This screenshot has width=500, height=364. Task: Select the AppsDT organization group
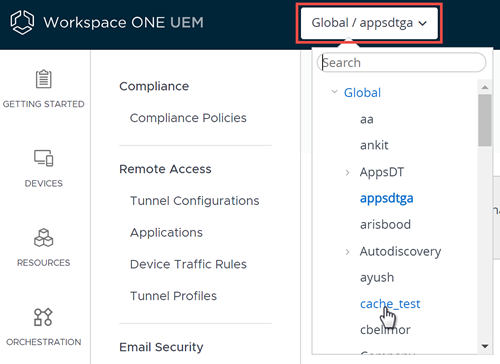click(382, 172)
